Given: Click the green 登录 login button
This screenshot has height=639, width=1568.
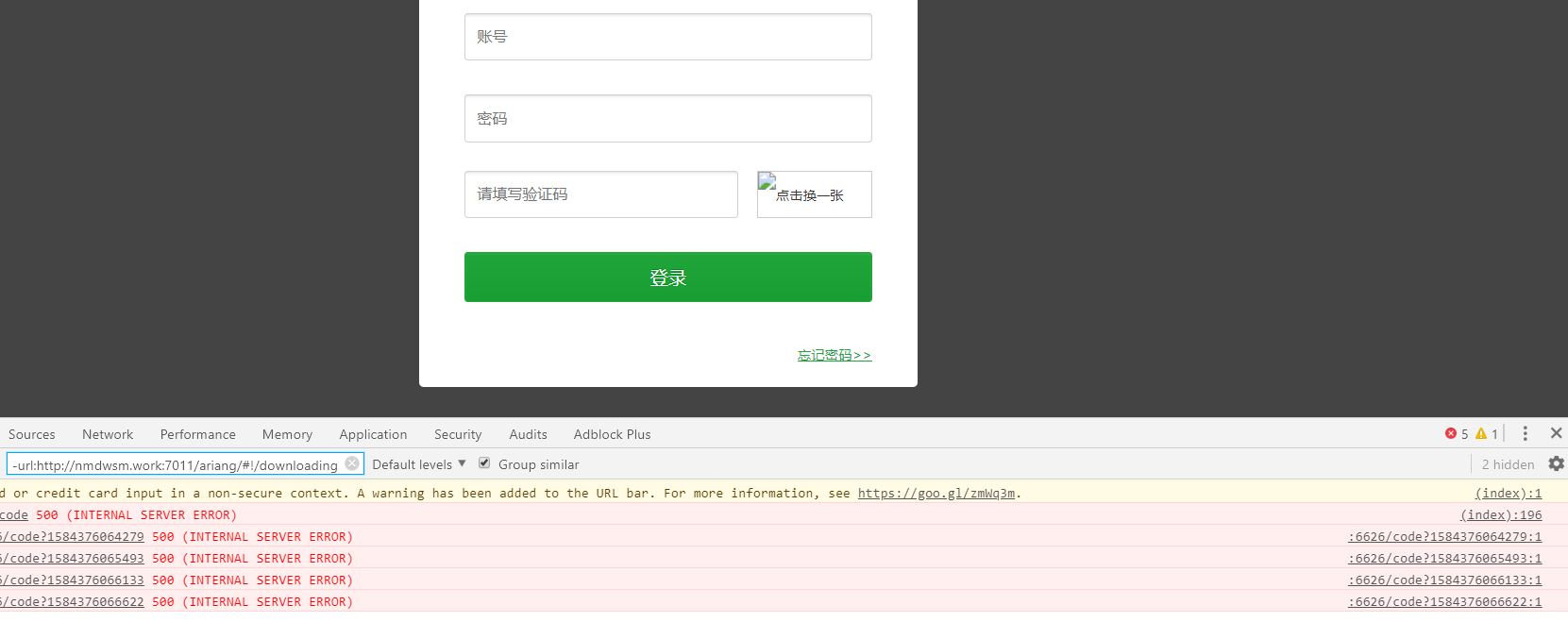Looking at the screenshot, I should point(667,277).
